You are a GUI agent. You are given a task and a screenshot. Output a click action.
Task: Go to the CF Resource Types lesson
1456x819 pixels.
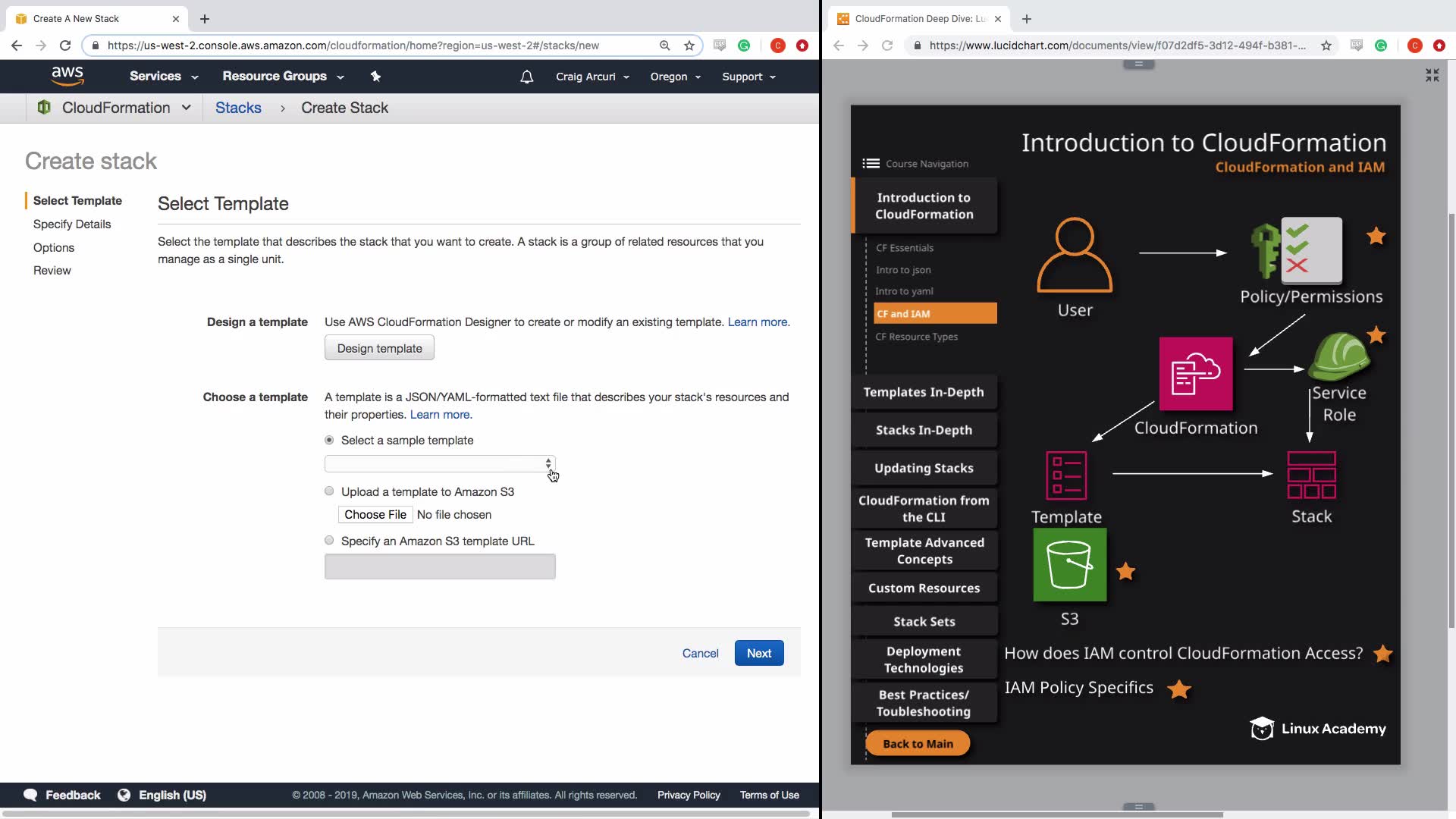pyautogui.click(x=916, y=337)
